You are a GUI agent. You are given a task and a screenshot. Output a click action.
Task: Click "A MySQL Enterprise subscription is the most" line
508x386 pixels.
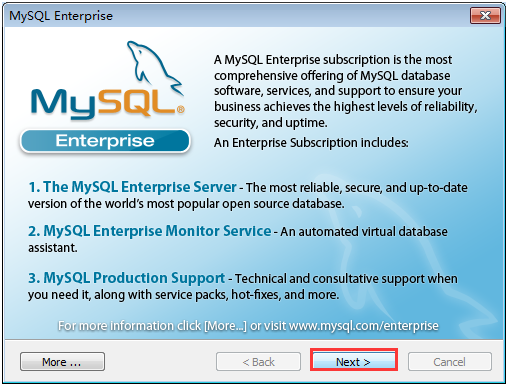tap(333, 60)
